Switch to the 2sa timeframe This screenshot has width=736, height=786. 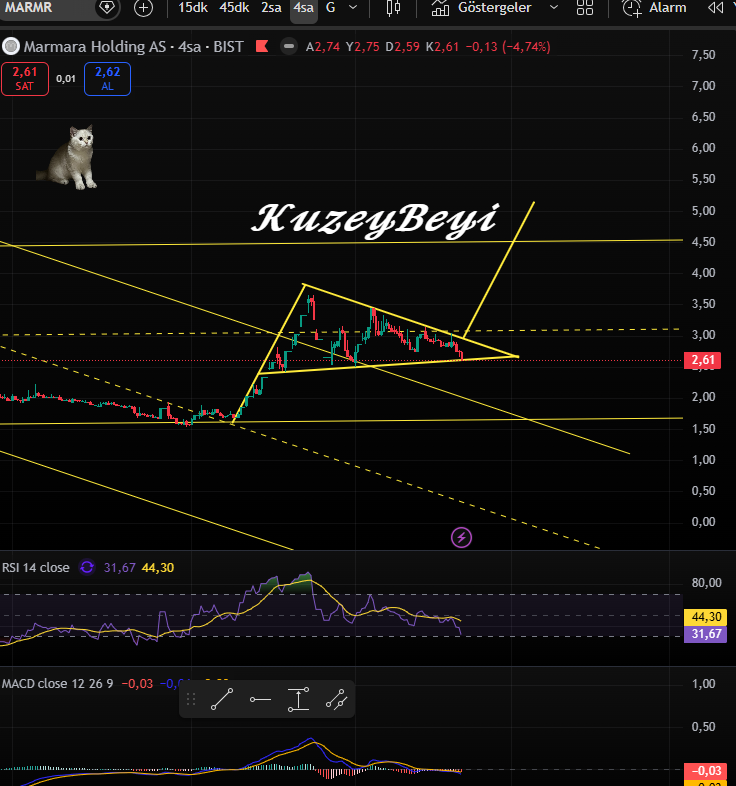(271, 8)
